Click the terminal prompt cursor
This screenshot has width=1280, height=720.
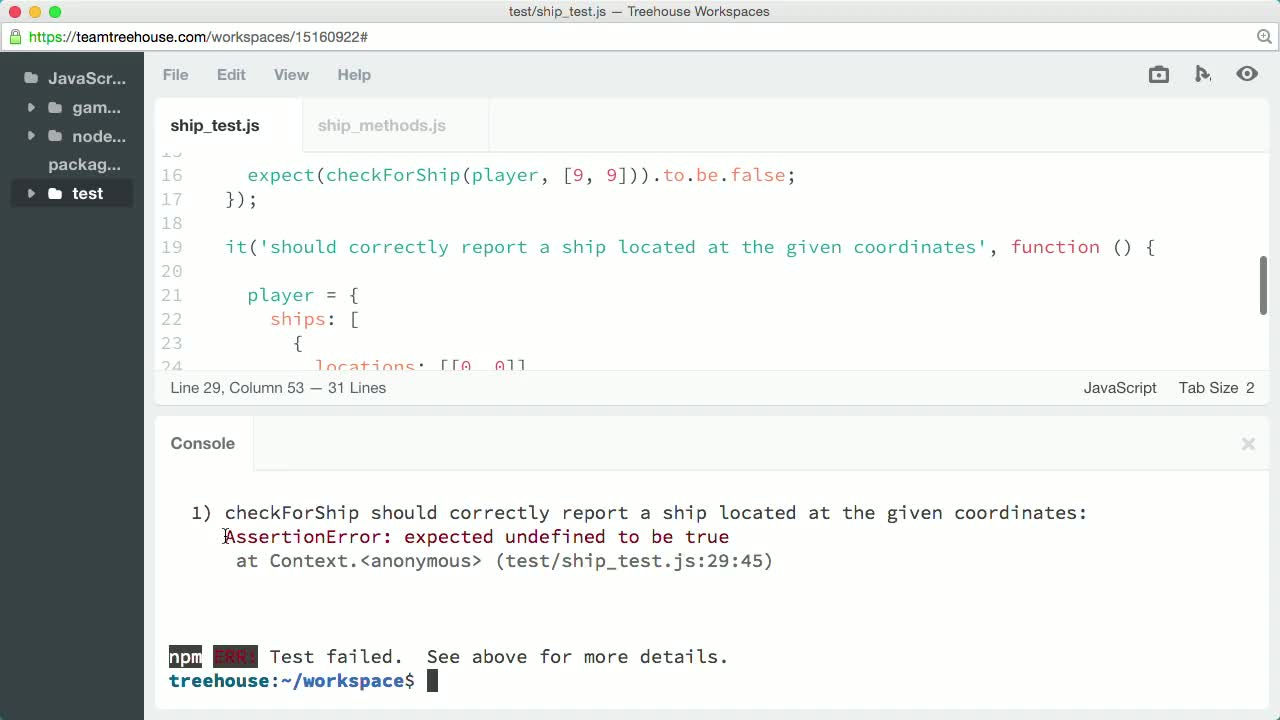(432, 681)
